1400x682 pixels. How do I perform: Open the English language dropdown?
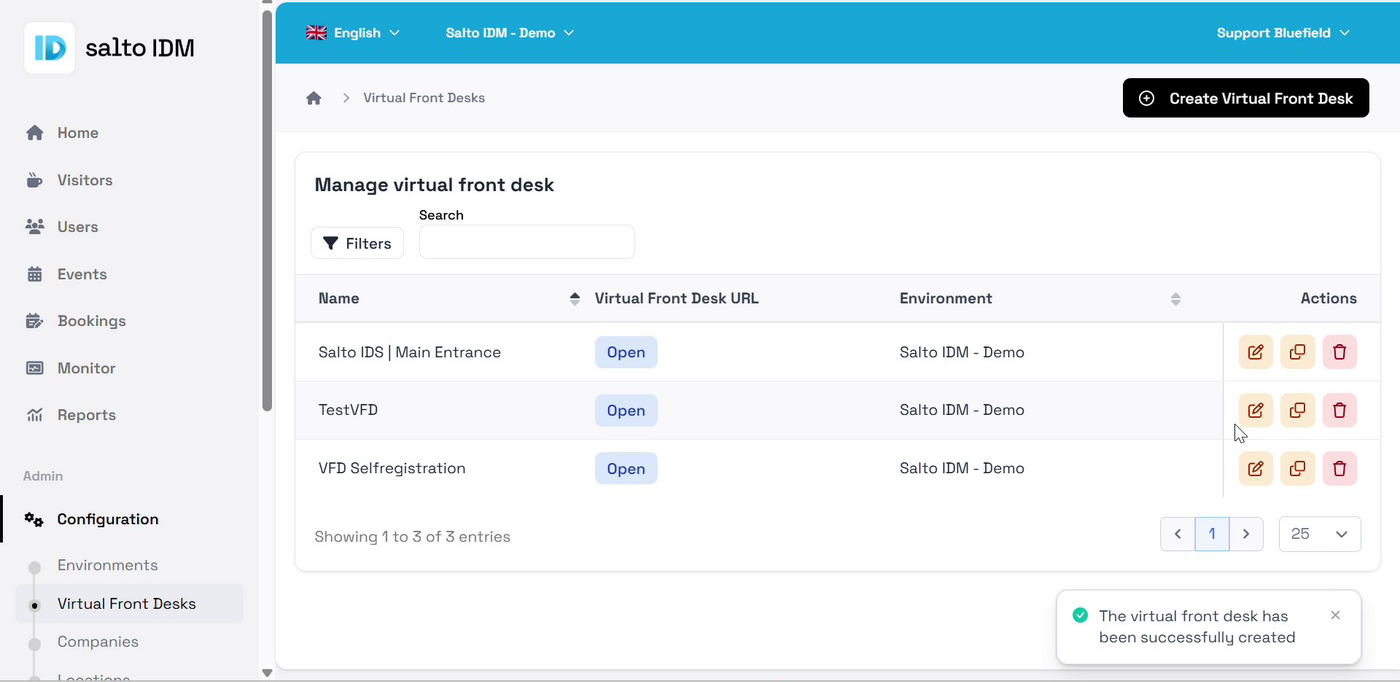pos(353,33)
